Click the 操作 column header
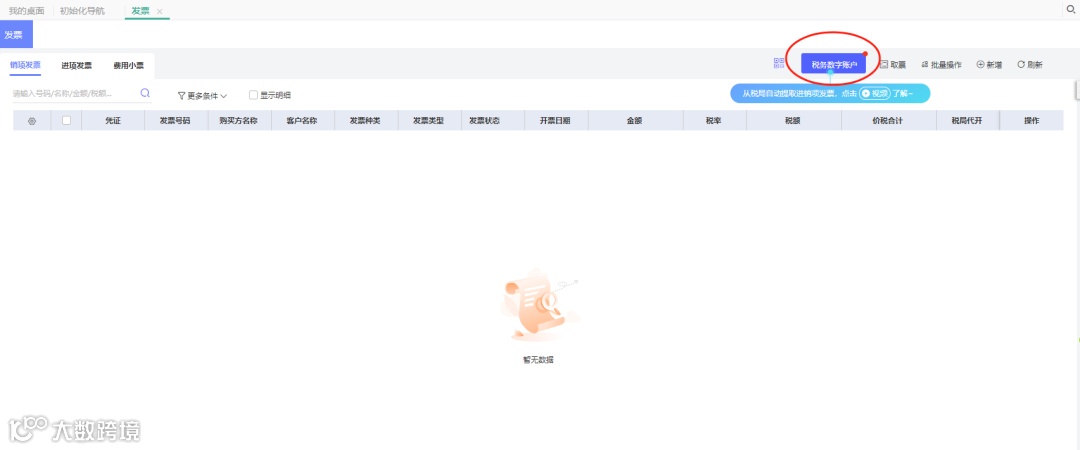Viewport: 1080px width, 450px height. click(x=1032, y=121)
